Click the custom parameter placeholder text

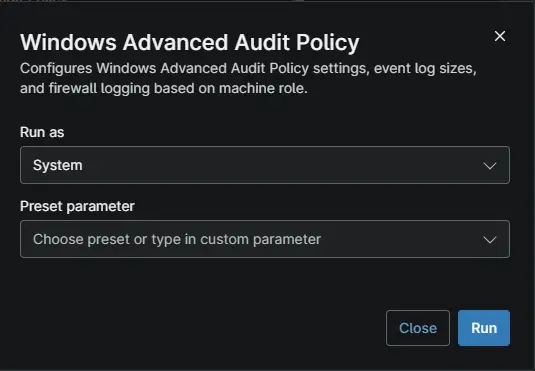177,240
